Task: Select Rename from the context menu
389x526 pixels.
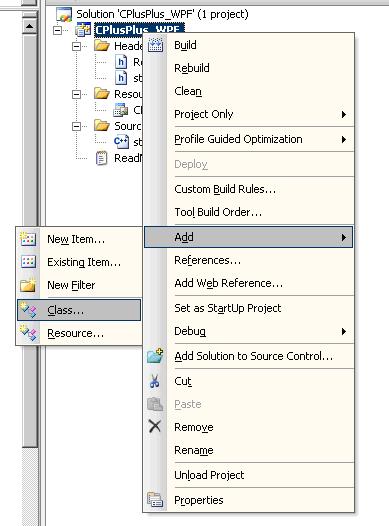Action: pyautogui.click(x=248, y=450)
